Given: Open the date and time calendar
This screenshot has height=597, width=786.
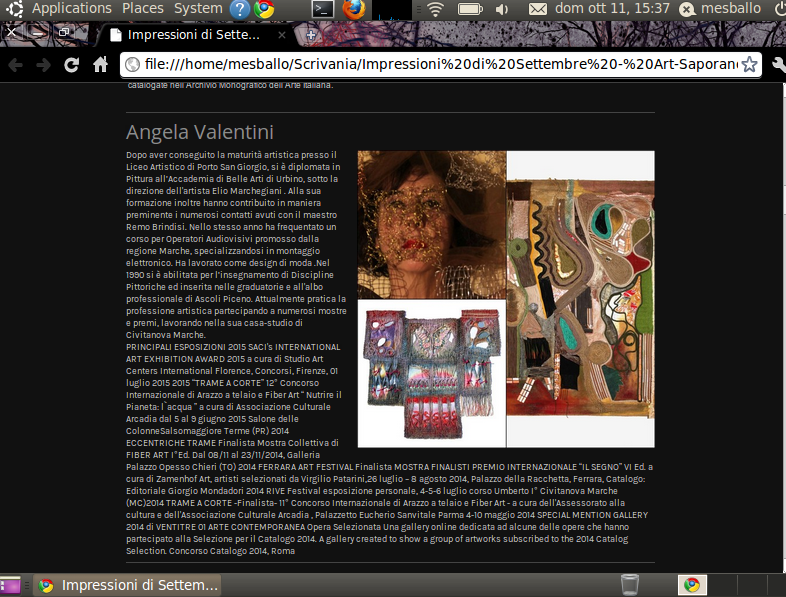Looking at the screenshot, I should (611, 9).
